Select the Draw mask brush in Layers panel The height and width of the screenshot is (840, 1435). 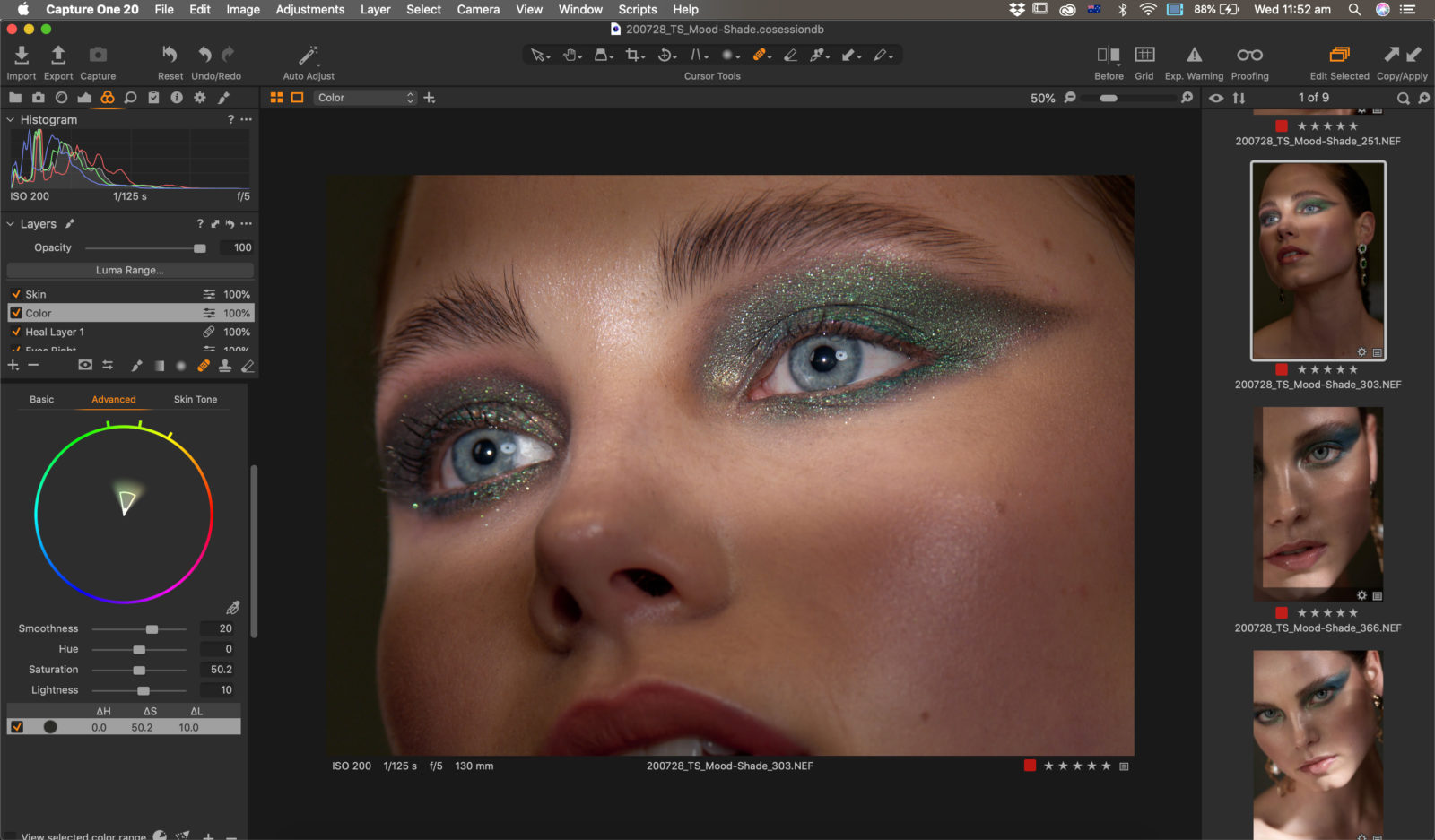click(x=136, y=365)
